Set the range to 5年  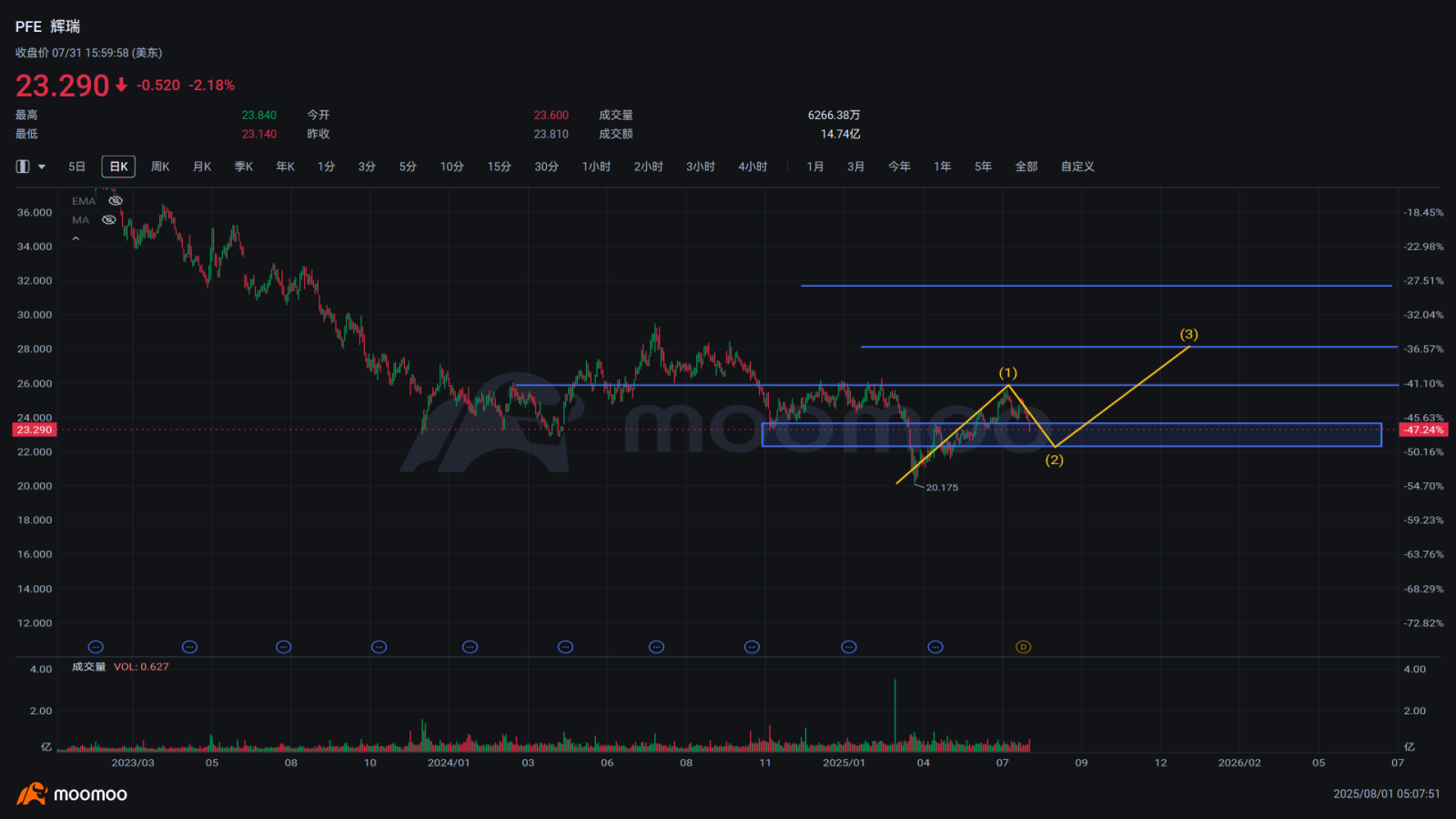[983, 167]
